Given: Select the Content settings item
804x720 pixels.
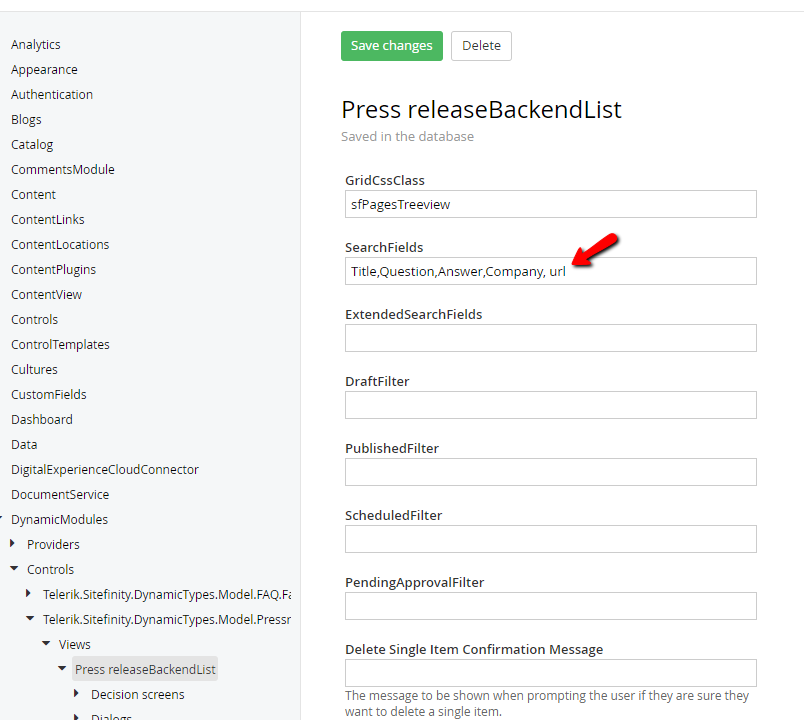Looking at the screenshot, I should [x=33, y=195].
